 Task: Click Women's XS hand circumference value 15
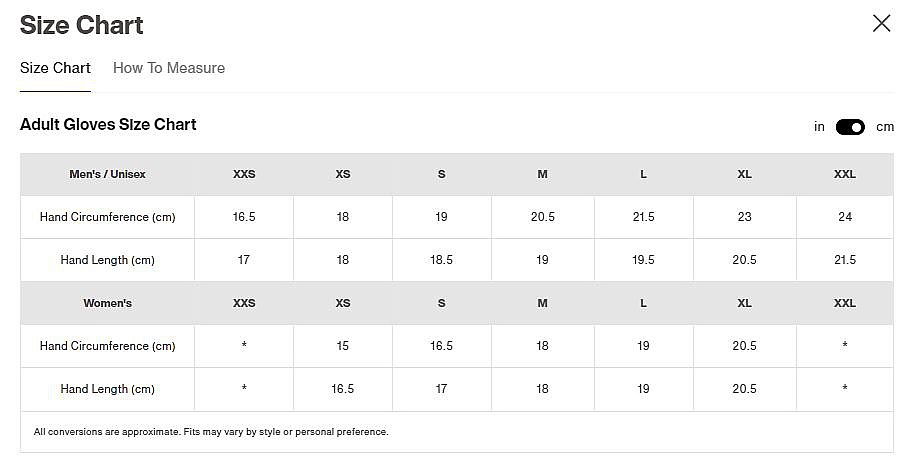(x=343, y=346)
